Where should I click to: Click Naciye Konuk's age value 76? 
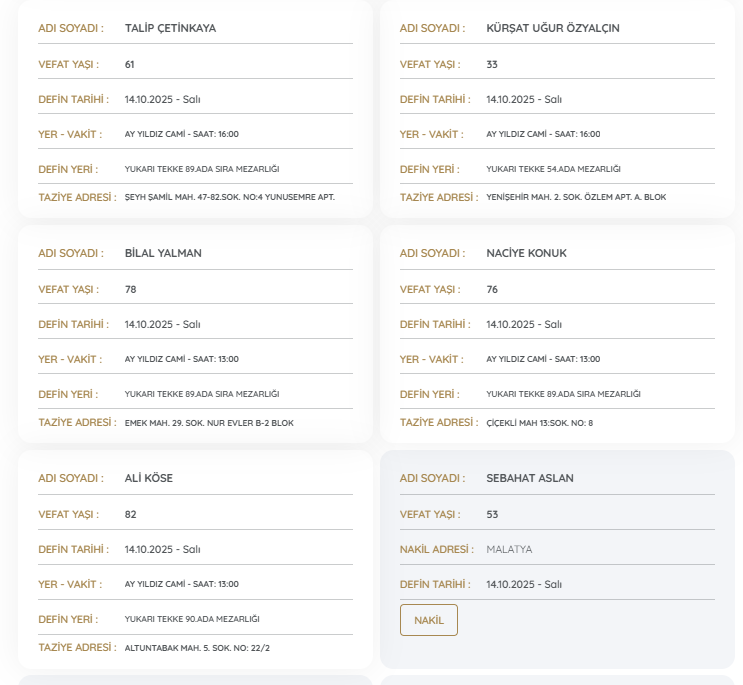492,289
